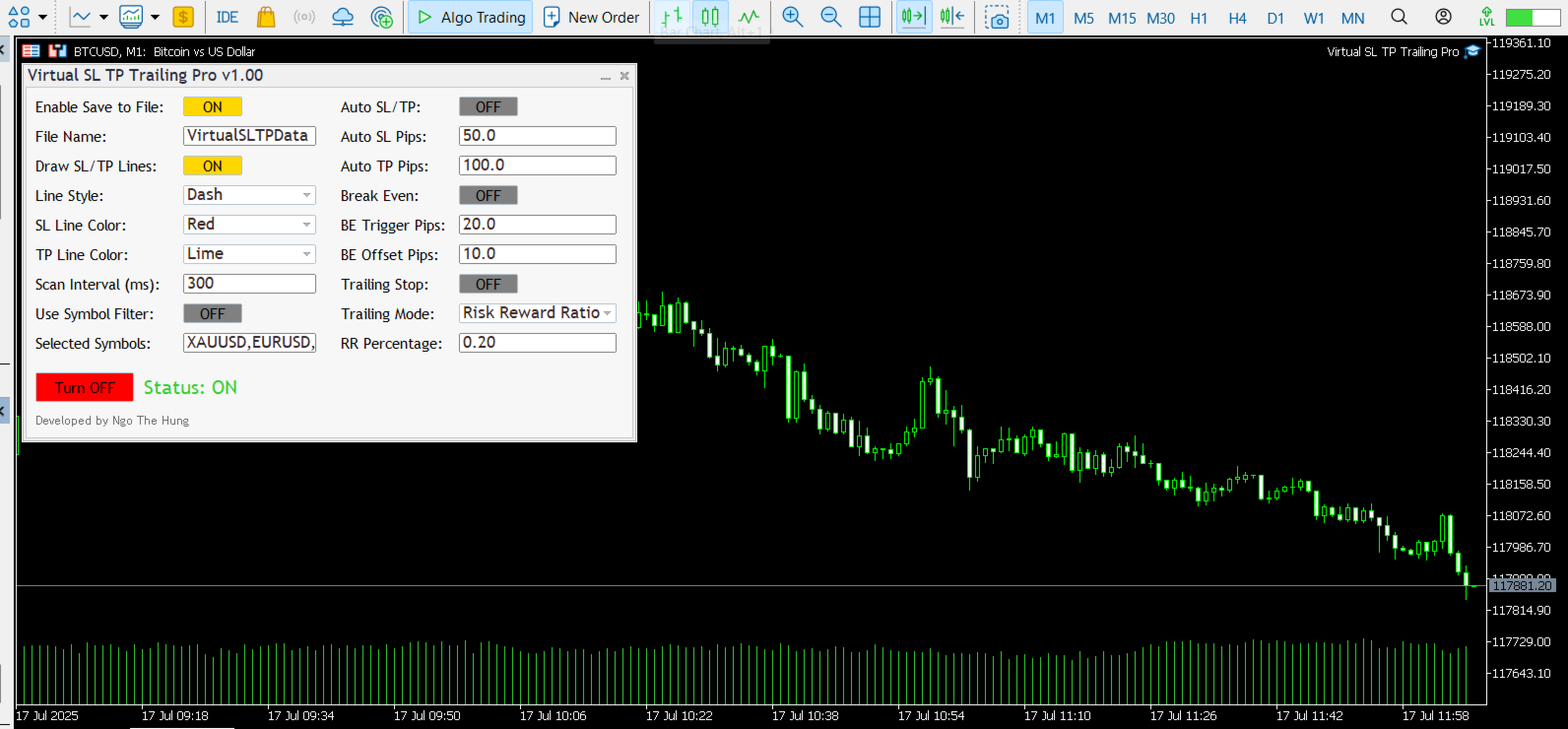Select the M1 timeframe
1568x729 pixels.
[x=1045, y=17]
